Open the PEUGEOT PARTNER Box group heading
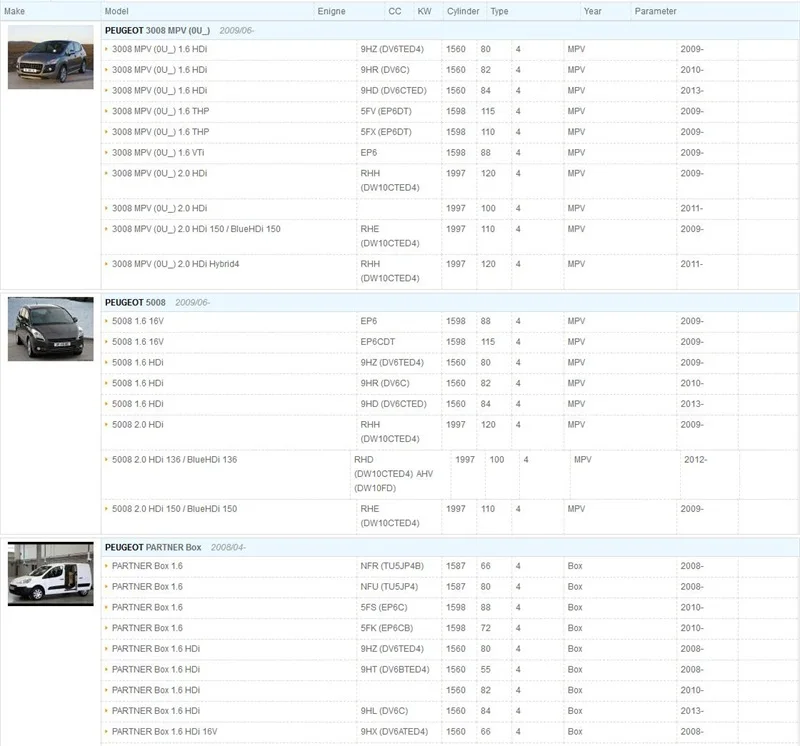Image resolution: width=800 pixels, height=746 pixels. pyautogui.click(x=153, y=548)
